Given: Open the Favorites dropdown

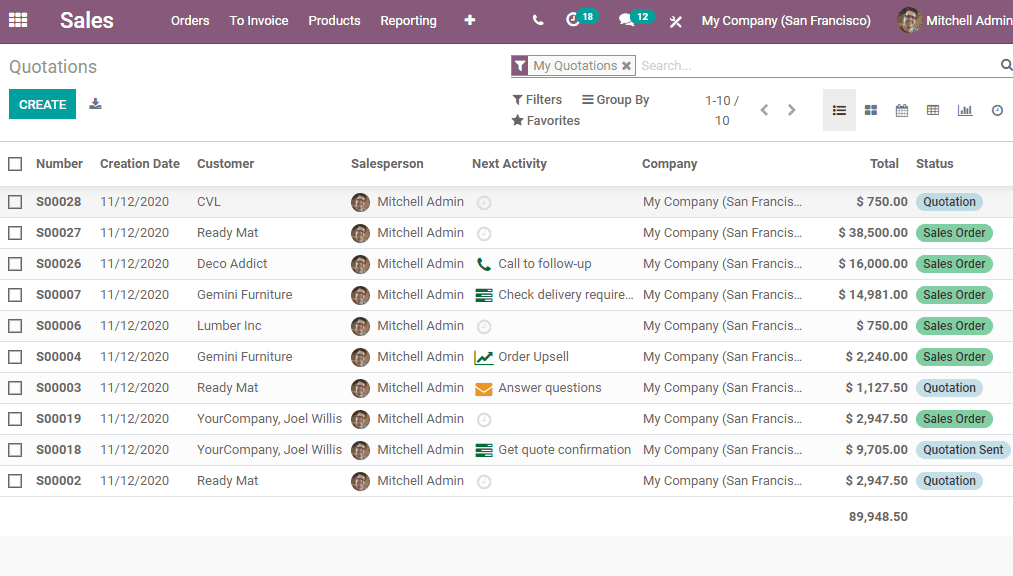Looking at the screenshot, I should [545, 120].
